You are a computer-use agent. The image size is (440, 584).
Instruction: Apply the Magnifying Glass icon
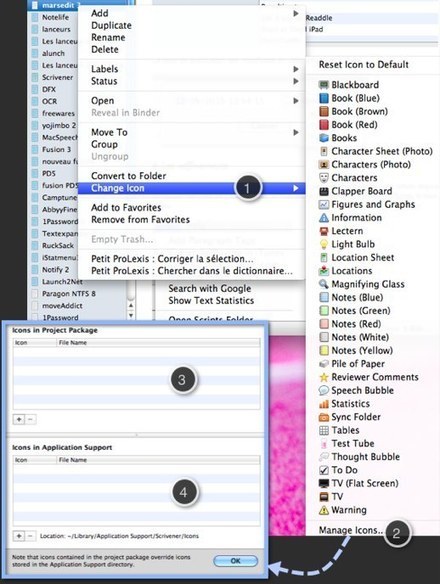point(362,284)
